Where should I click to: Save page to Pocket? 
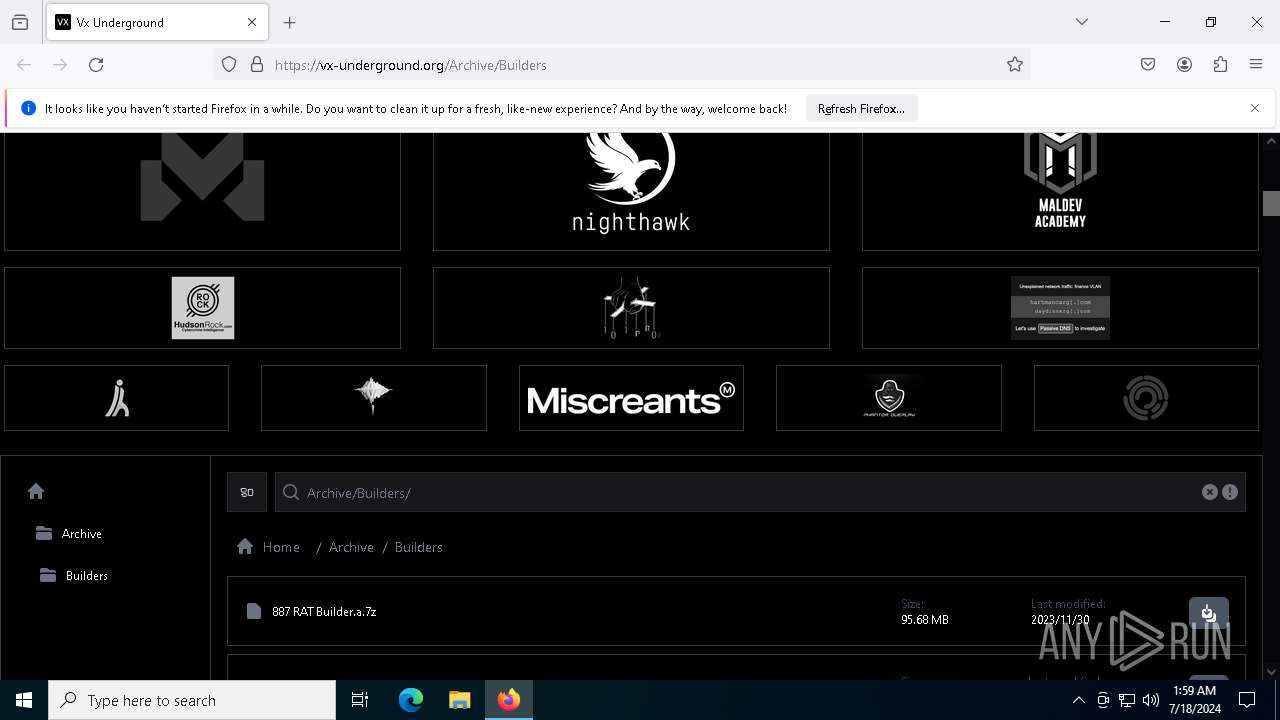point(1148,65)
